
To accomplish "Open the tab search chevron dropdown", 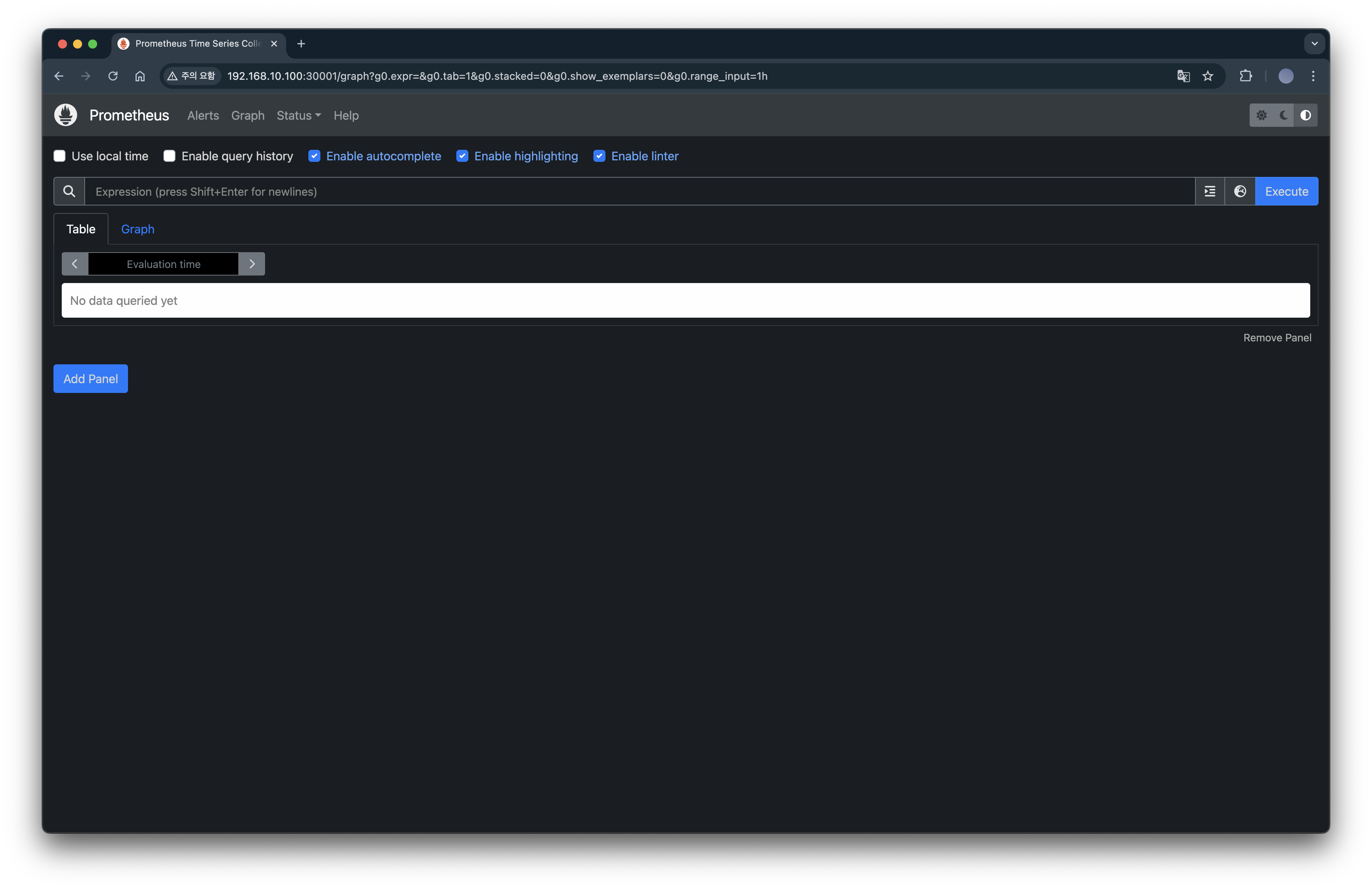I will pos(1314,44).
